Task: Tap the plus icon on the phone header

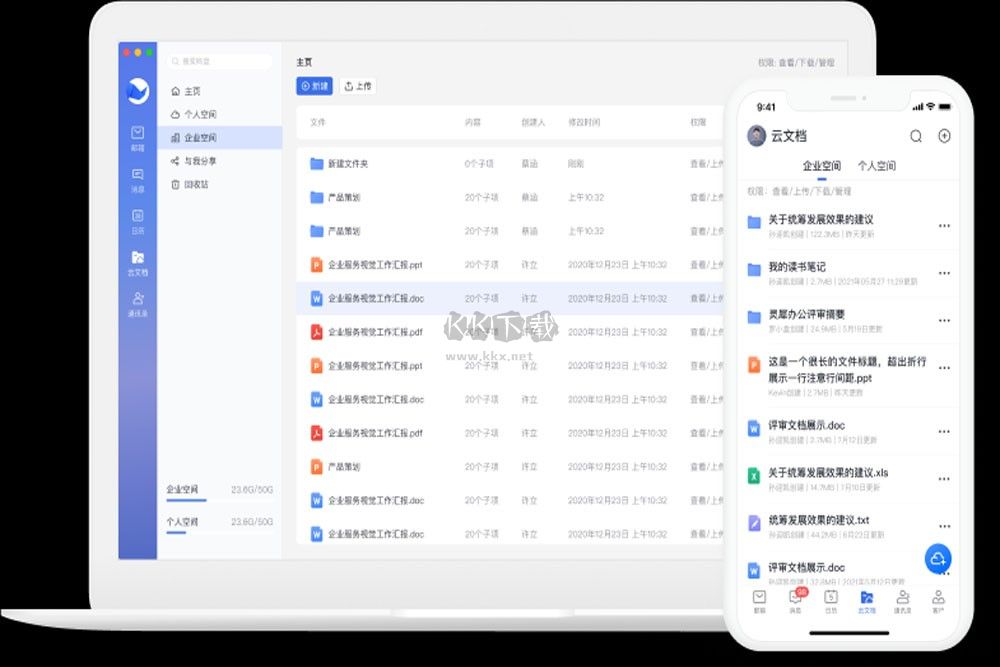Action: [944, 136]
